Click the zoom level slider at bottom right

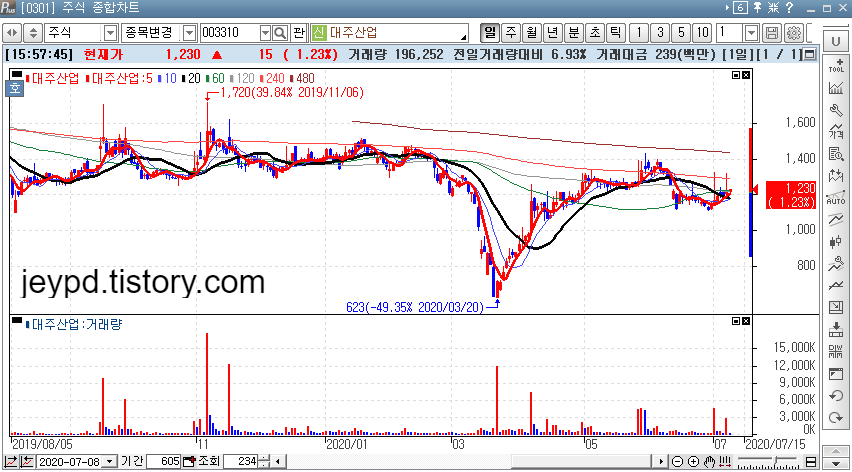[x=768, y=462]
